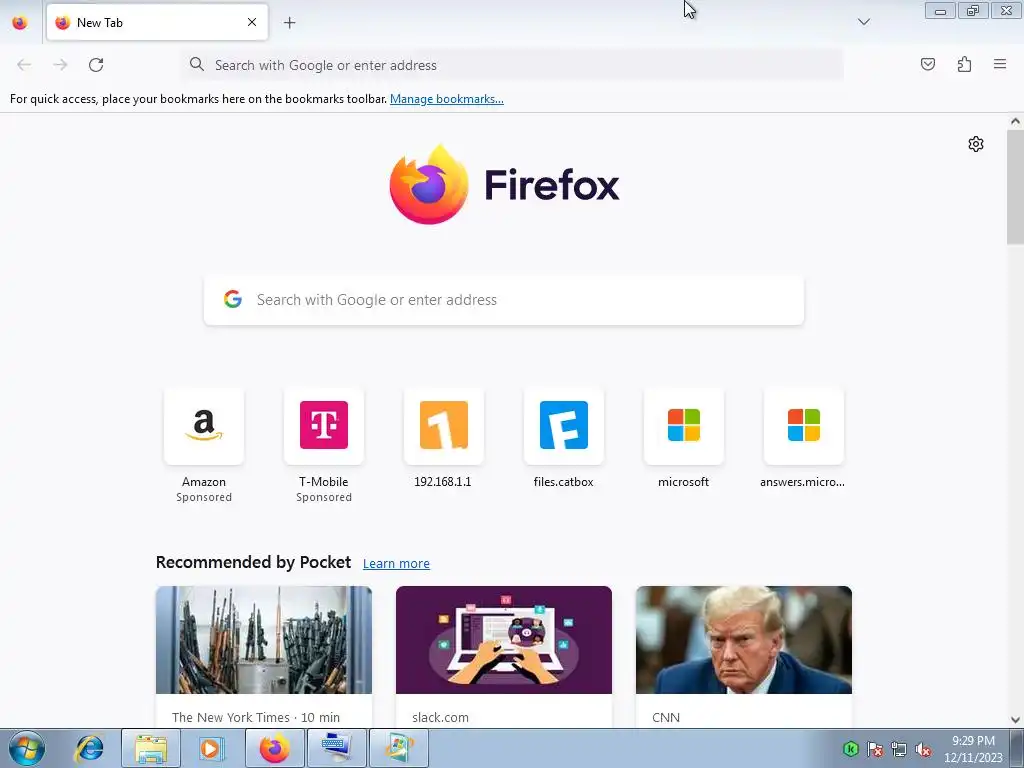The width and height of the screenshot is (1024, 768).
Task: Open Firefox View pinned icon
Action: [20, 22]
